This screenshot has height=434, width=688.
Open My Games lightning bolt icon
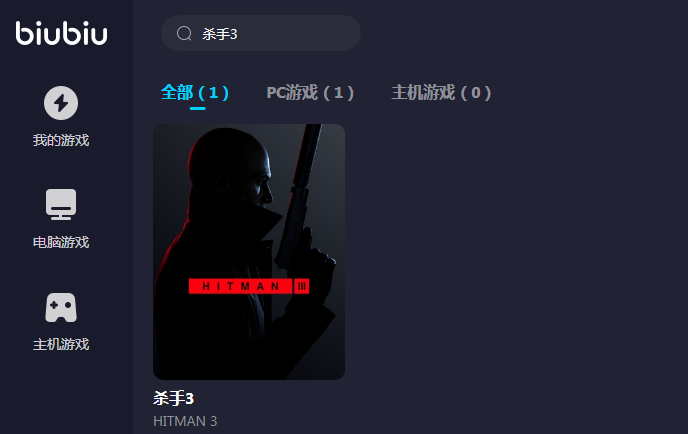point(61,103)
